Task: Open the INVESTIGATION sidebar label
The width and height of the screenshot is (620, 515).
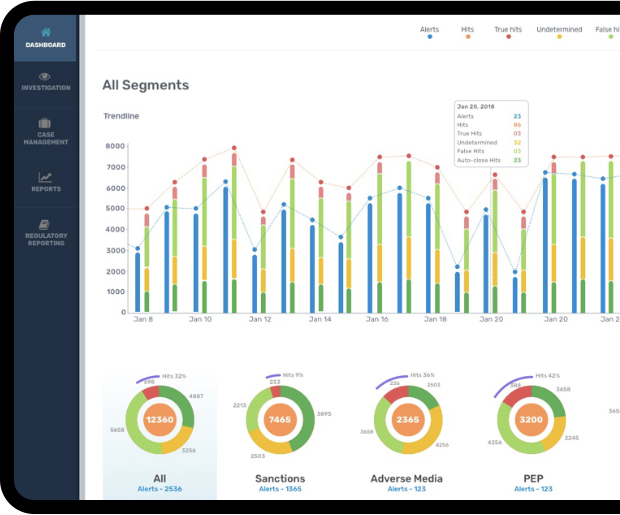Action: point(46,88)
